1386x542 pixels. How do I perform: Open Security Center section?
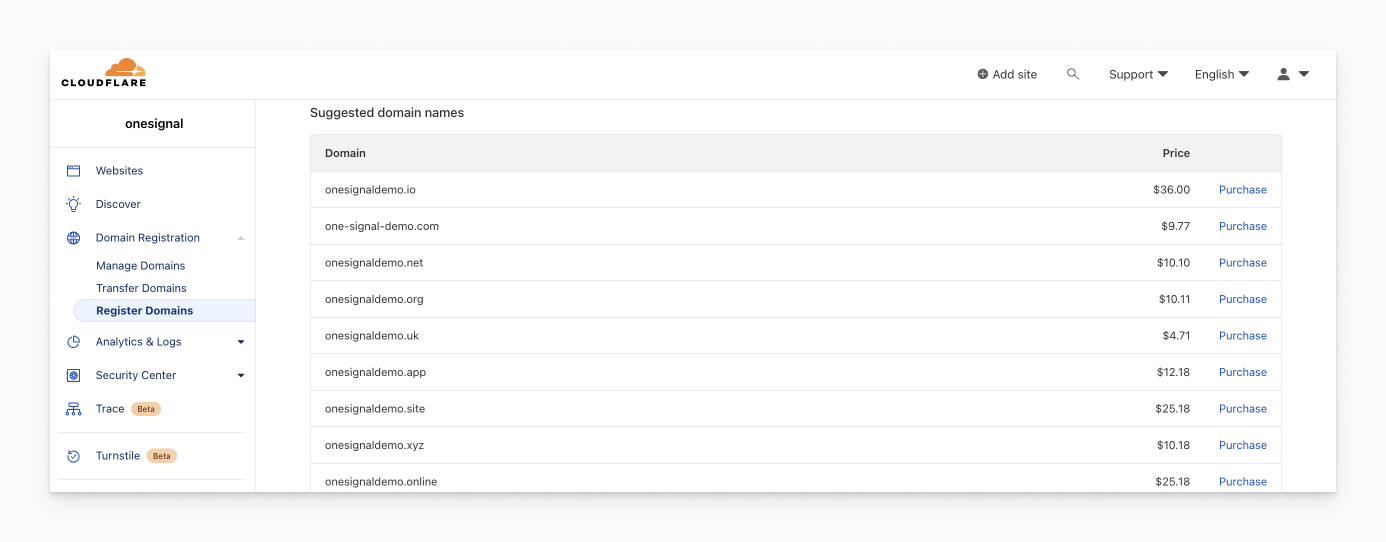click(x=136, y=375)
